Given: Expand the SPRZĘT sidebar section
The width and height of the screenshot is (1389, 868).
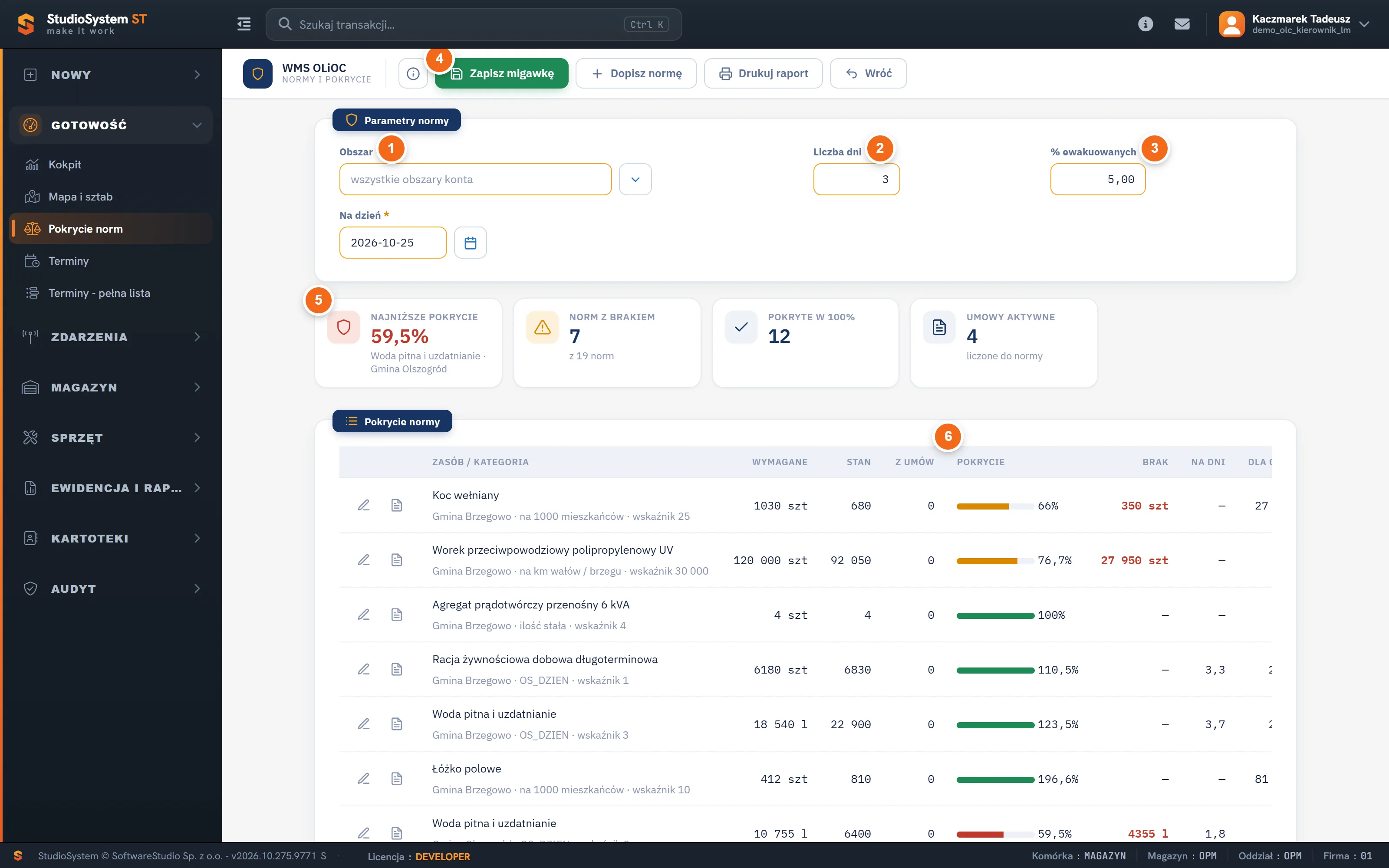Looking at the screenshot, I should click(111, 437).
